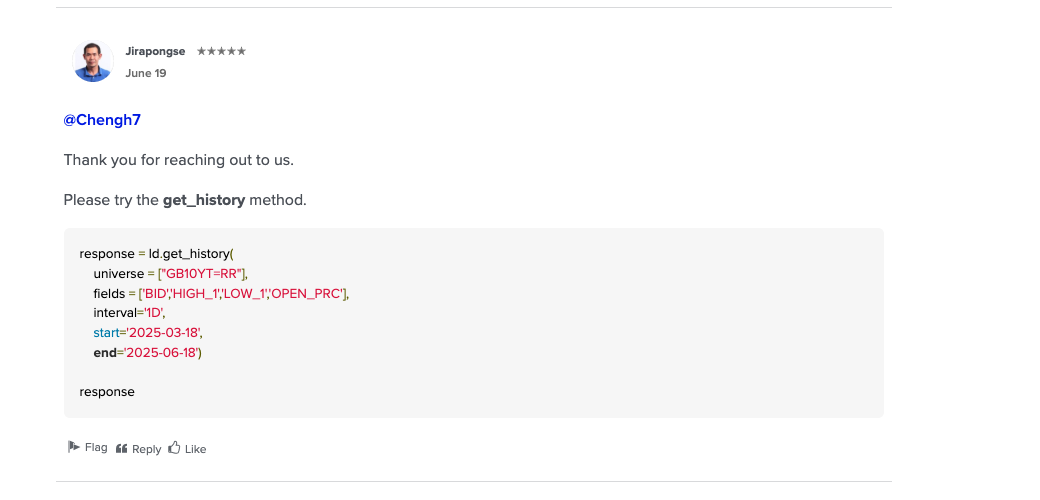The image size is (1040, 500).
Task: Click the 'Thank you for reaching out' sentence
Action: (178, 160)
